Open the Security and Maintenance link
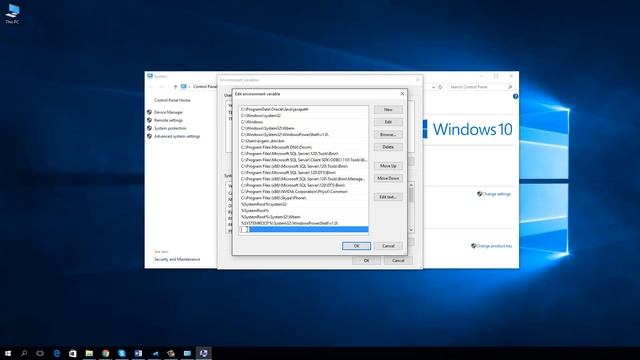Image resolution: width=640 pixels, height=360 pixels. tap(177, 259)
